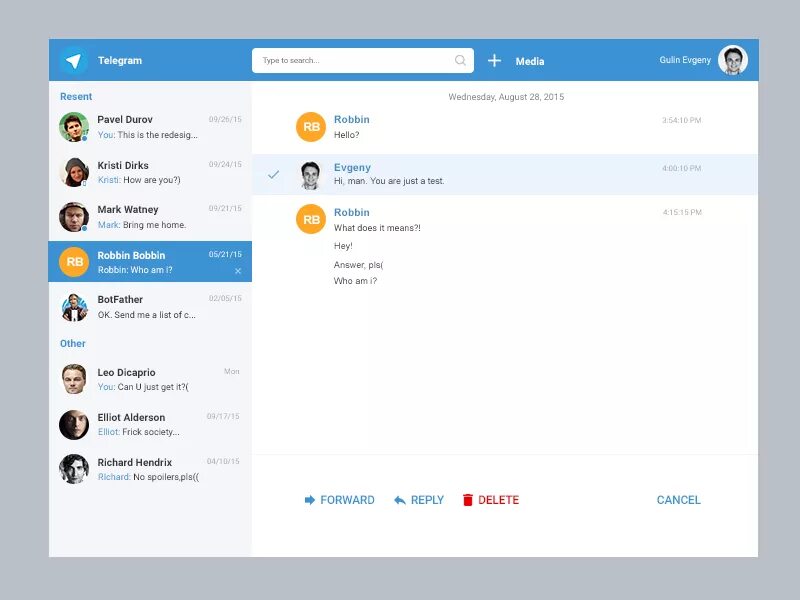The image size is (800, 600).
Task: Click the 4:00:10 PM timestamp
Action: click(682, 168)
